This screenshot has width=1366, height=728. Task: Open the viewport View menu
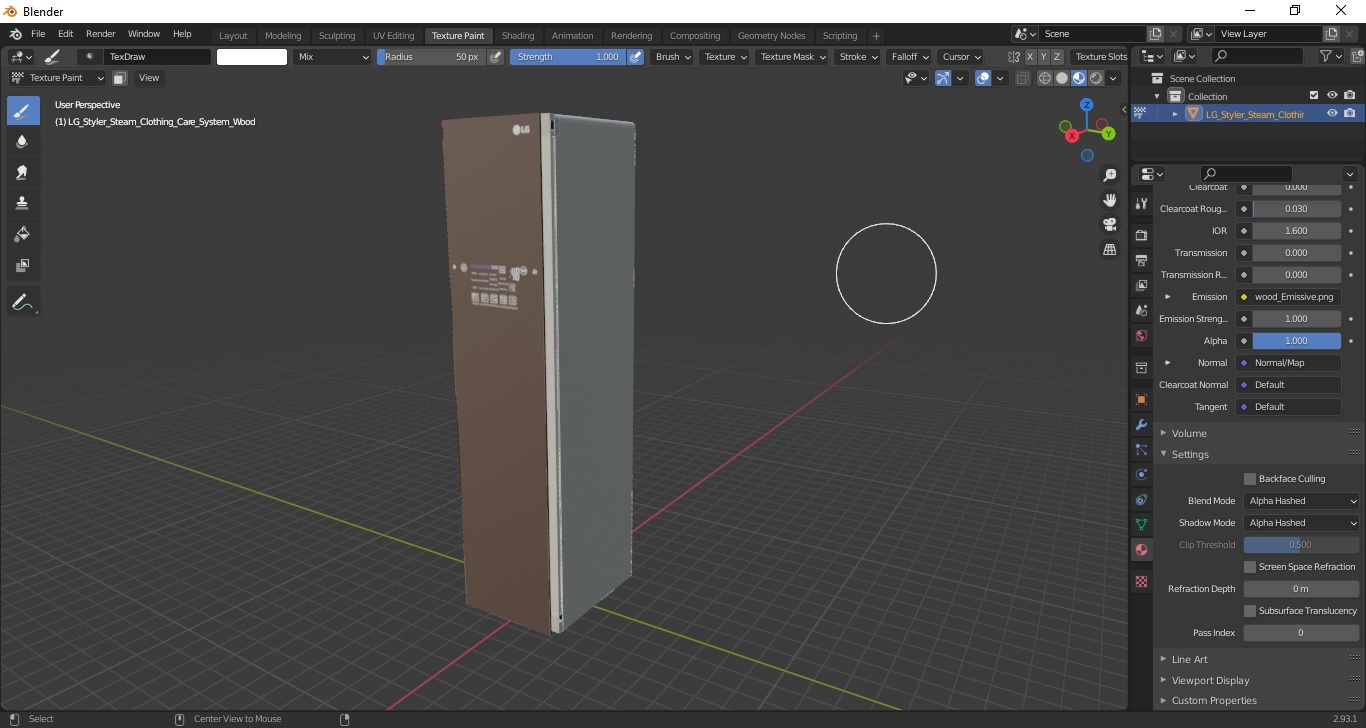148,78
